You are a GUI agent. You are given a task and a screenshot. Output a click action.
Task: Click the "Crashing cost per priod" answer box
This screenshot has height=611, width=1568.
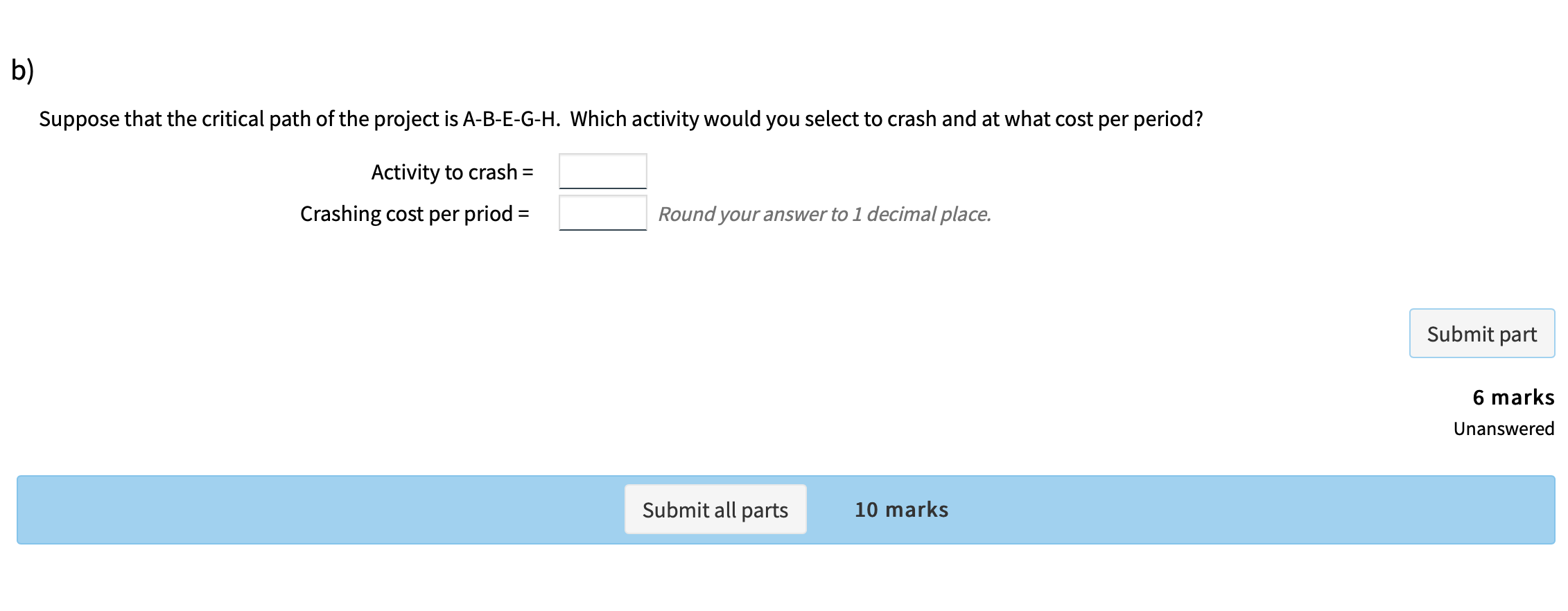602,213
